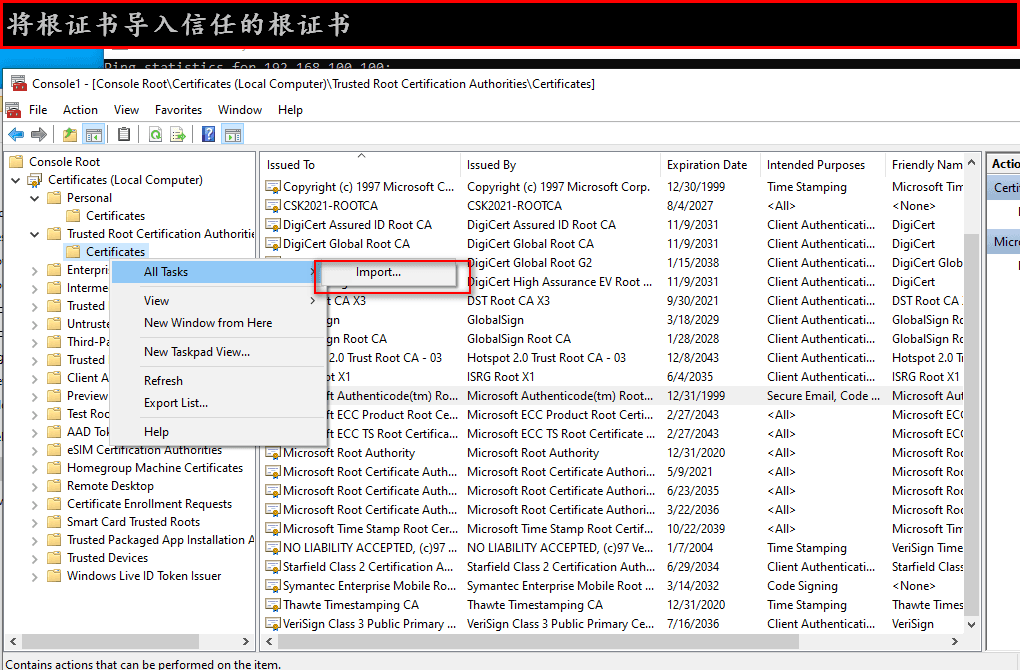Collapse the Certificates (Local Computer) node

pyautogui.click(x=16, y=180)
